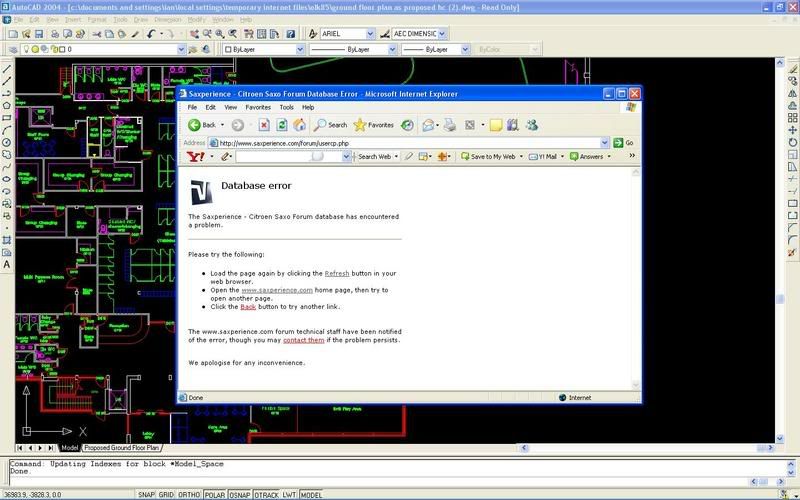Select the Explode modify tool

tap(792, 253)
